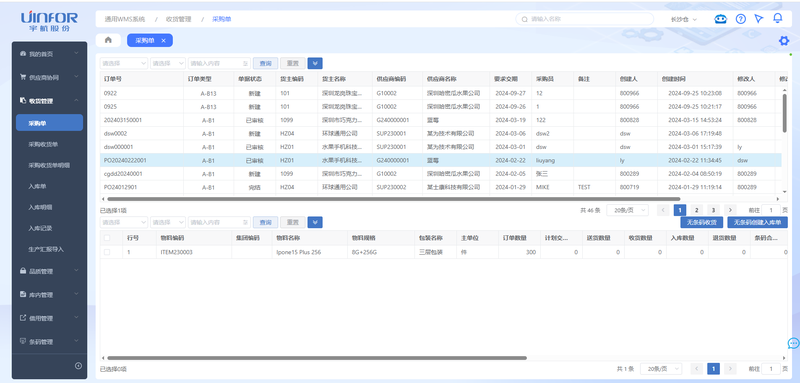
Task: Click the search magnifier icon in header
Action: click(524, 19)
